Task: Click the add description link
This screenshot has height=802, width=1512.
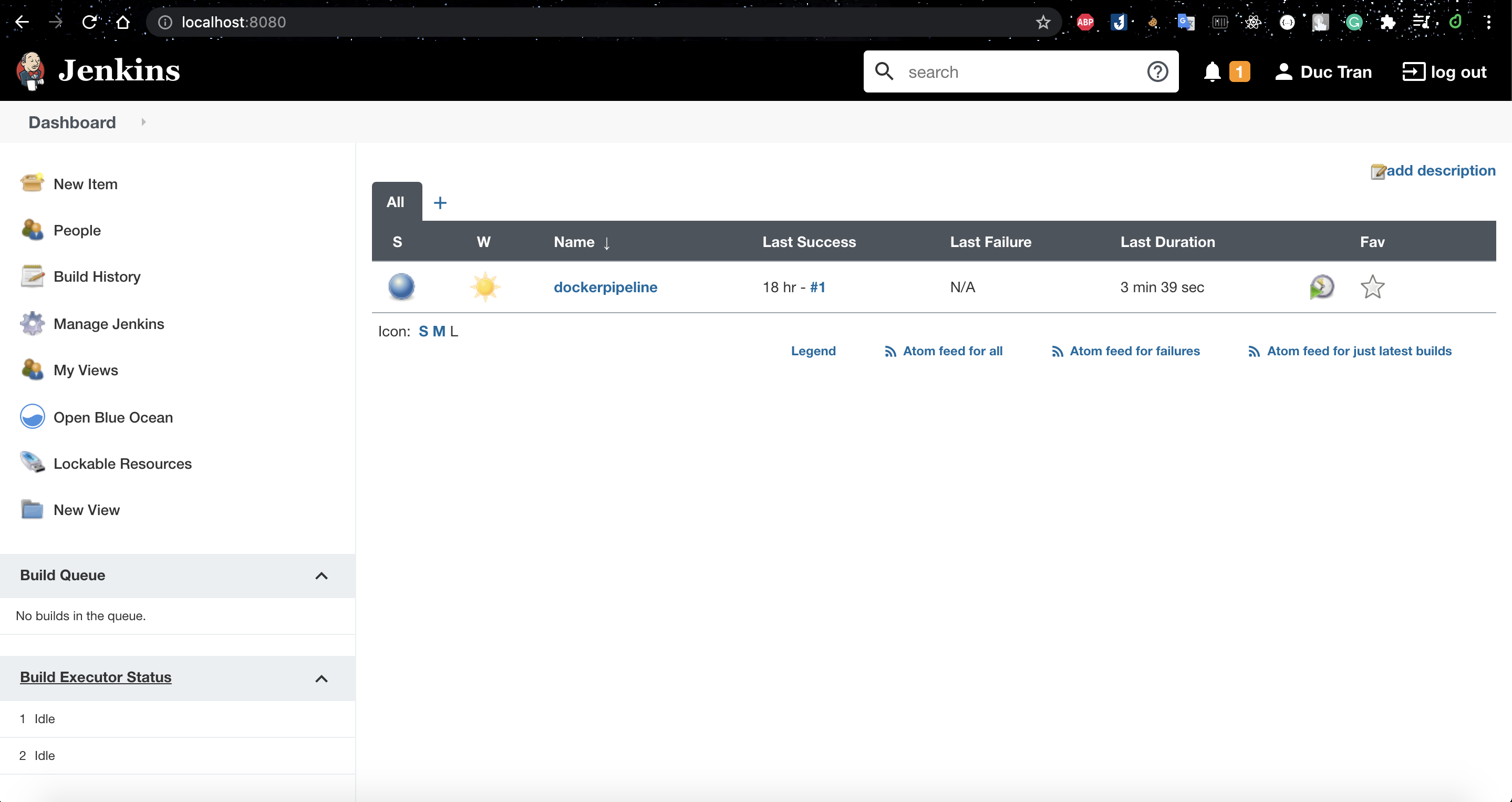Action: click(1440, 171)
